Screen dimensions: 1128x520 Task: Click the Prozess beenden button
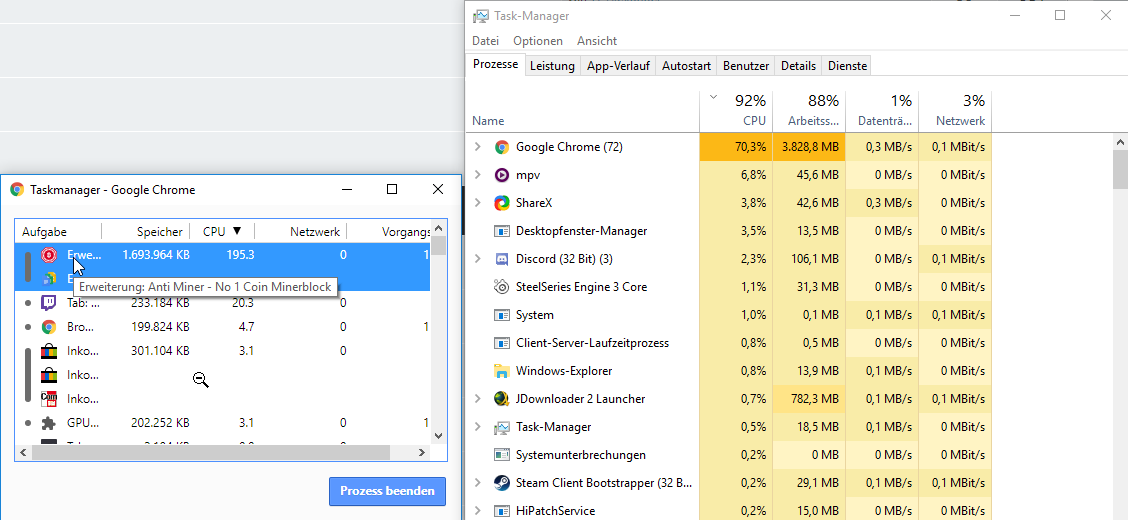pos(387,491)
